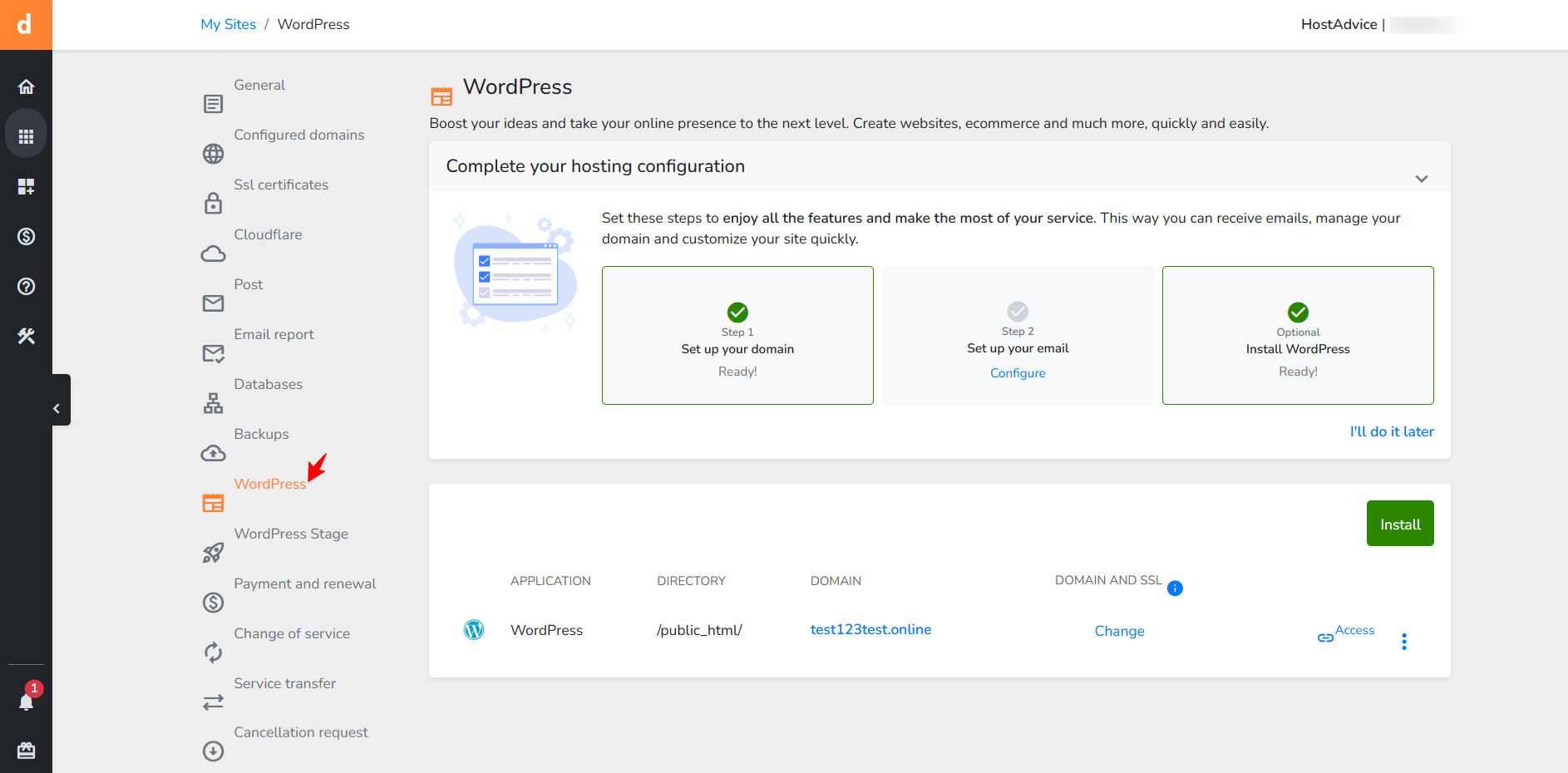Click the WordPress logo in application row
The width and height of the screenshot is (1568, 773).
(474, 630)
